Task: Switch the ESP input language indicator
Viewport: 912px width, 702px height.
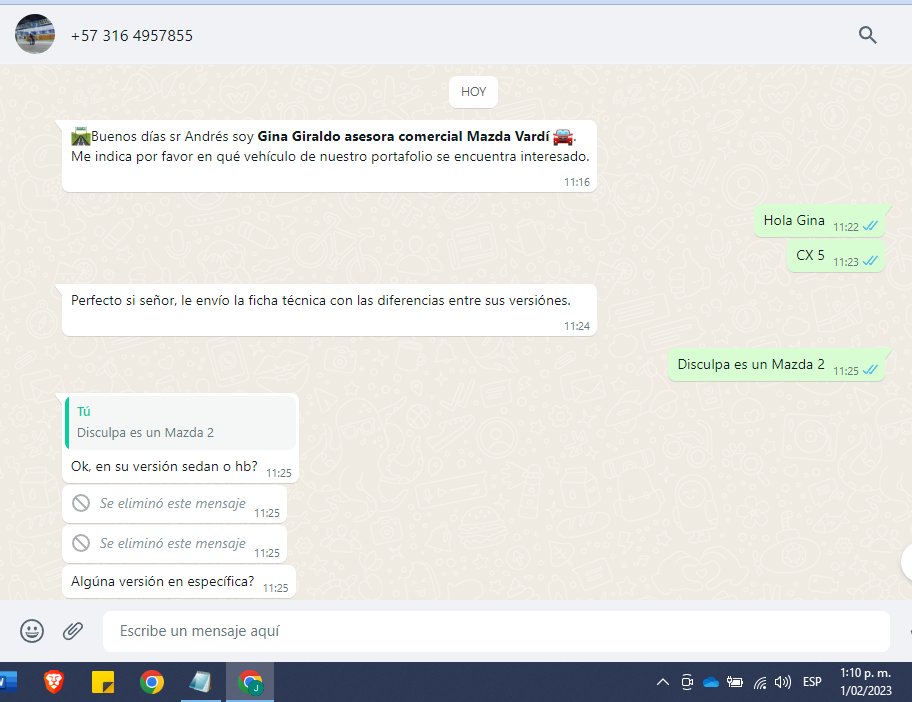Action: pos(812,682)
